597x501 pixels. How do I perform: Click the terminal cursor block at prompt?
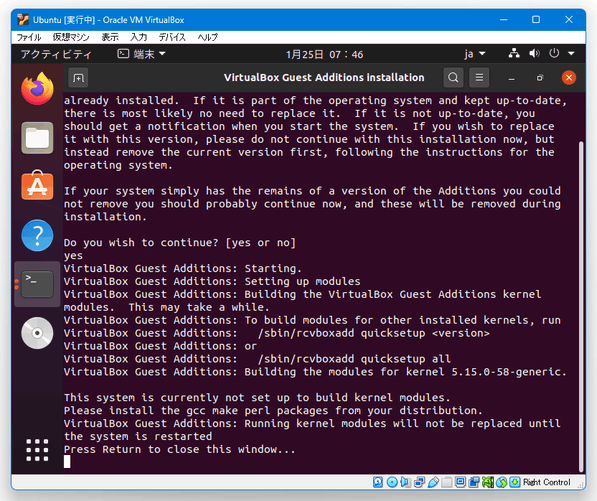67,462
